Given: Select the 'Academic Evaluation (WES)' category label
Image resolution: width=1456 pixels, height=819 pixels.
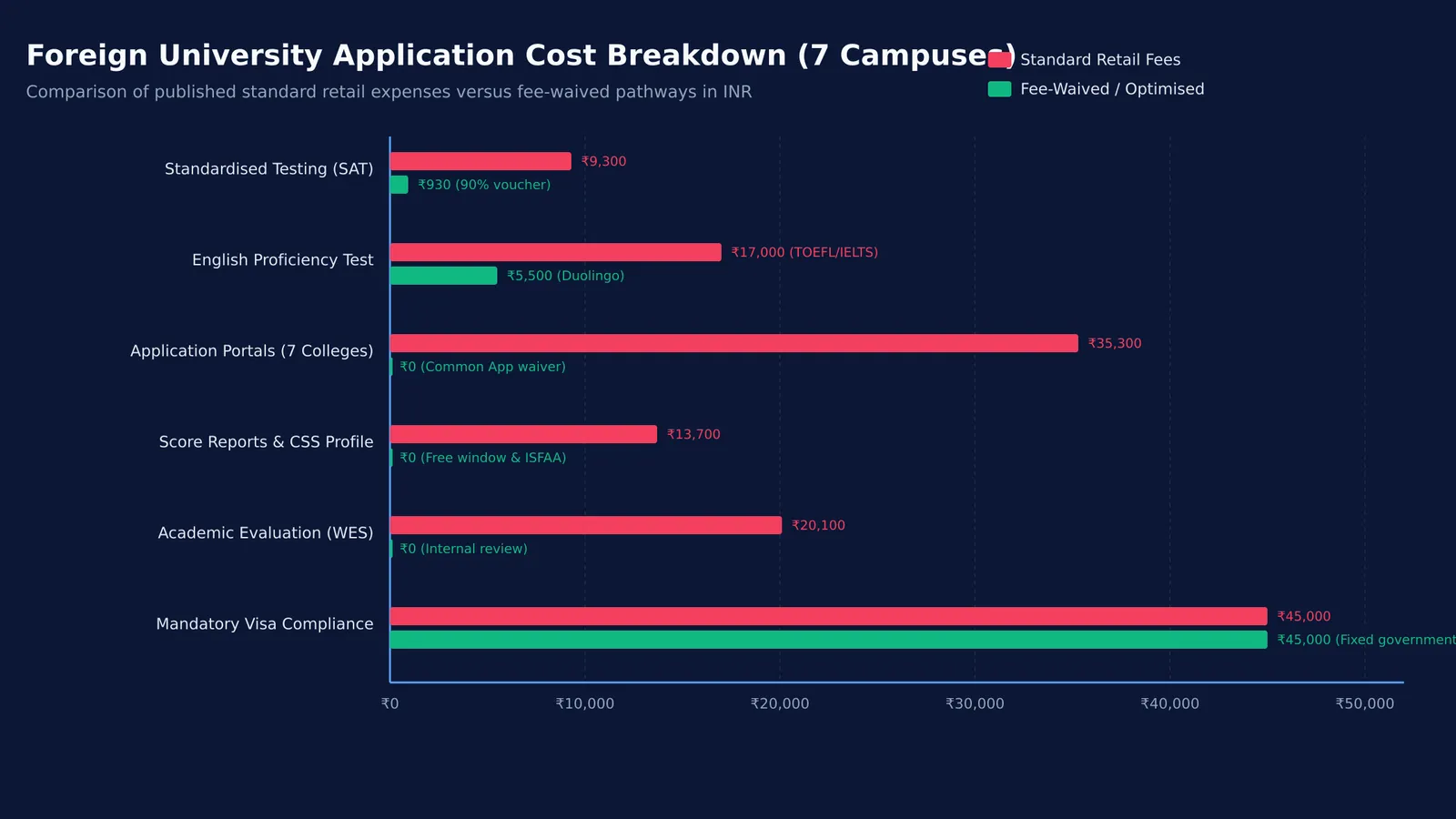Looking at the screenshot, I should (266, 533).
